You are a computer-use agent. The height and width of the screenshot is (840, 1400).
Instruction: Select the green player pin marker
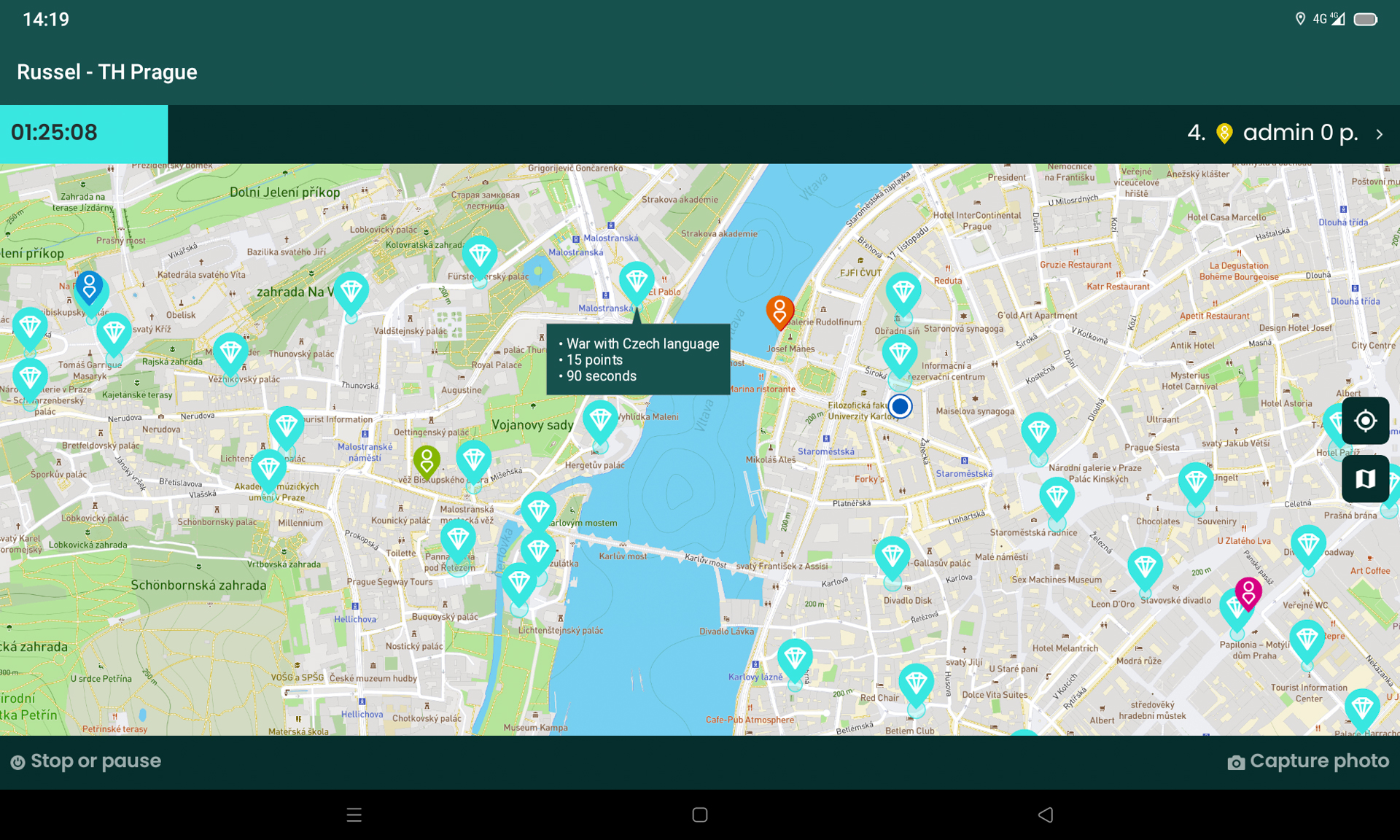[427, 461]
